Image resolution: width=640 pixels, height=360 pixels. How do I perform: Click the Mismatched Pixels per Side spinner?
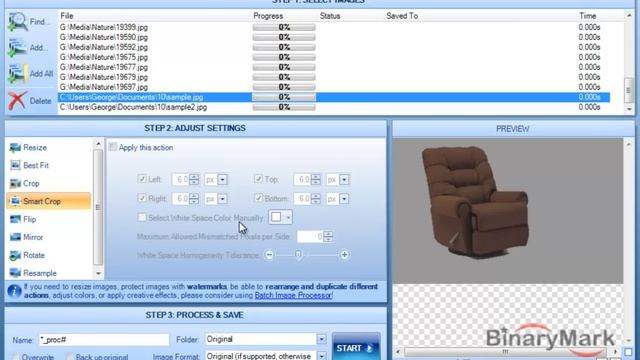pos(329,237)
